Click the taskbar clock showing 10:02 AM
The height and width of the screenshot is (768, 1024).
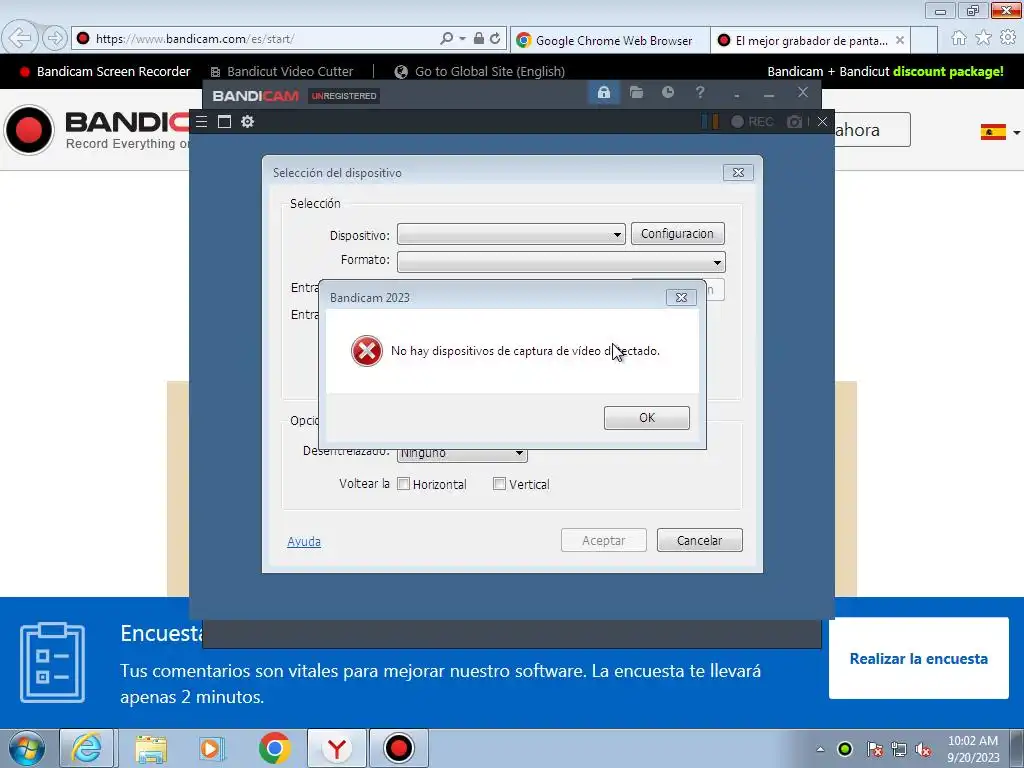point(973,749)
